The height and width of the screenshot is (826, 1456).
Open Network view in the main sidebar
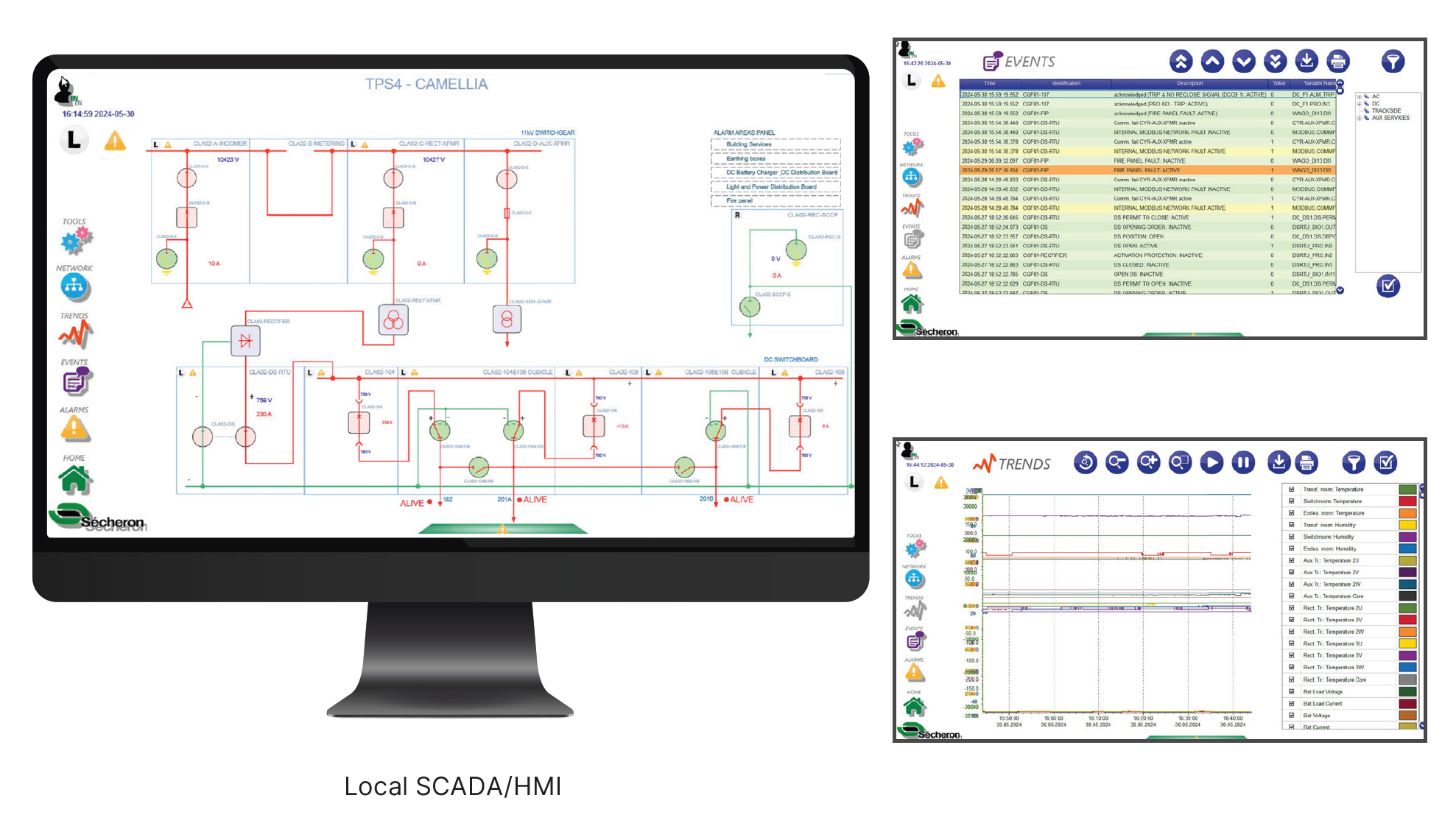click(74, 286)
